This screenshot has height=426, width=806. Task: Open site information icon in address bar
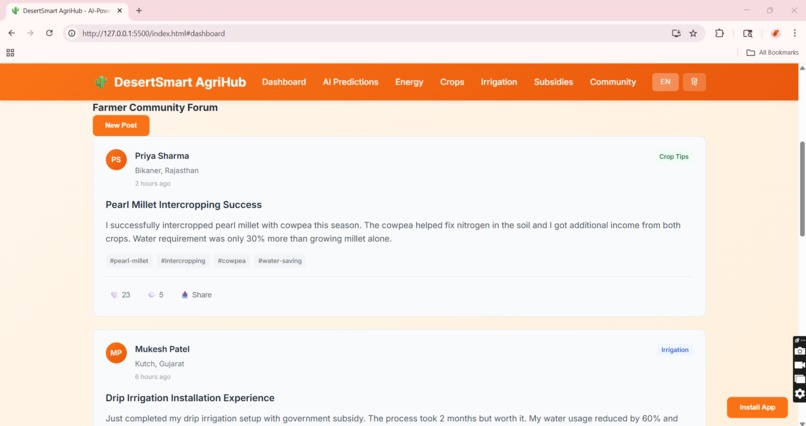[x=72, y=33]
